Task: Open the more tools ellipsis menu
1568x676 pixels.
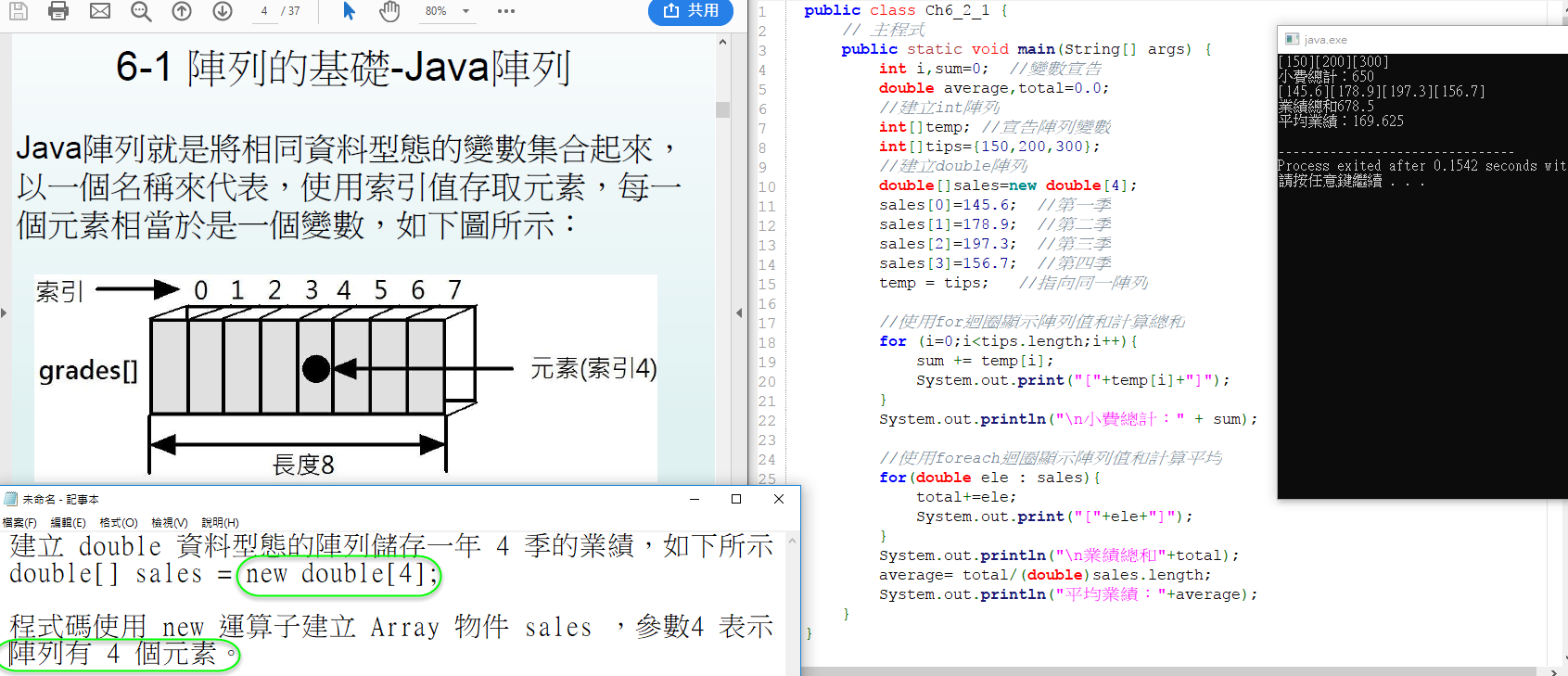Action: (505, 11)
